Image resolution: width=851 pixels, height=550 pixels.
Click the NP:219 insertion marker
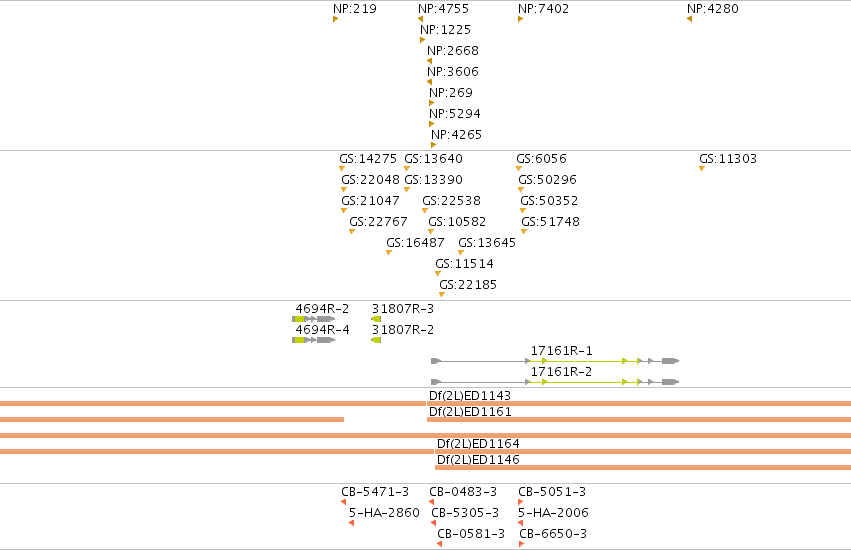coord(335,19)
